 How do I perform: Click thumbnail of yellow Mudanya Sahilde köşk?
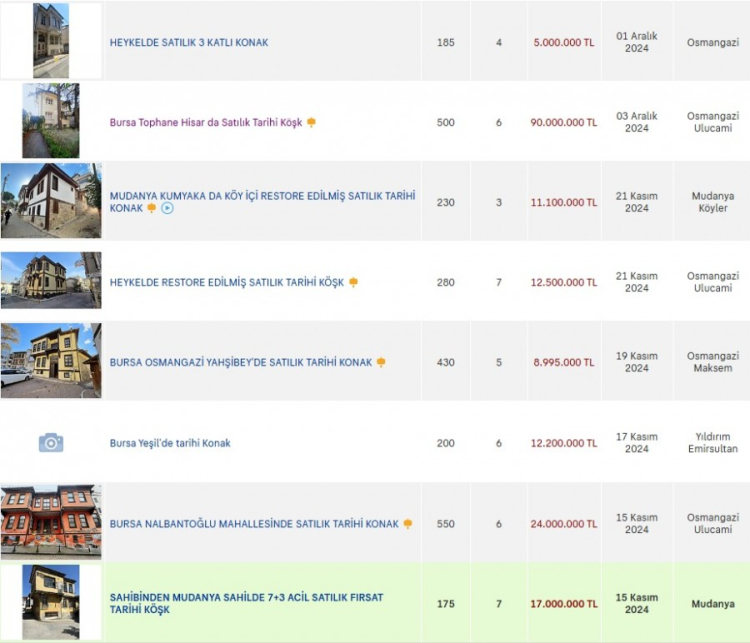51,602
